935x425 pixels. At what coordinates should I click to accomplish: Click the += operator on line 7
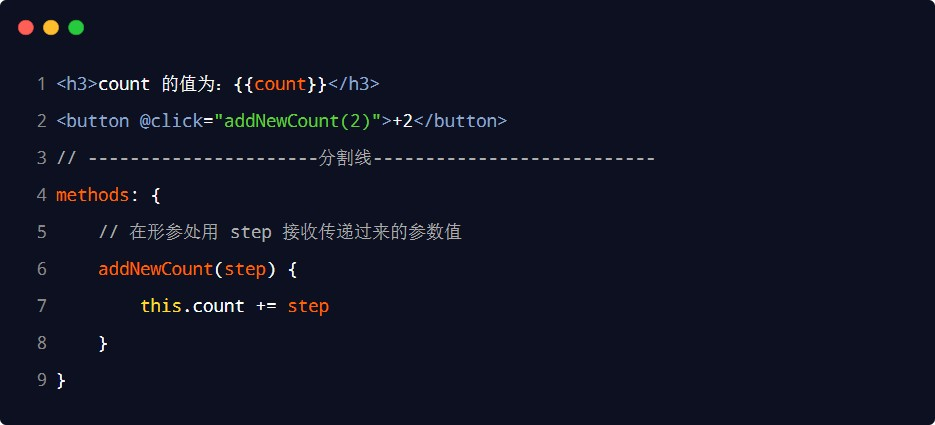(266, 306)
